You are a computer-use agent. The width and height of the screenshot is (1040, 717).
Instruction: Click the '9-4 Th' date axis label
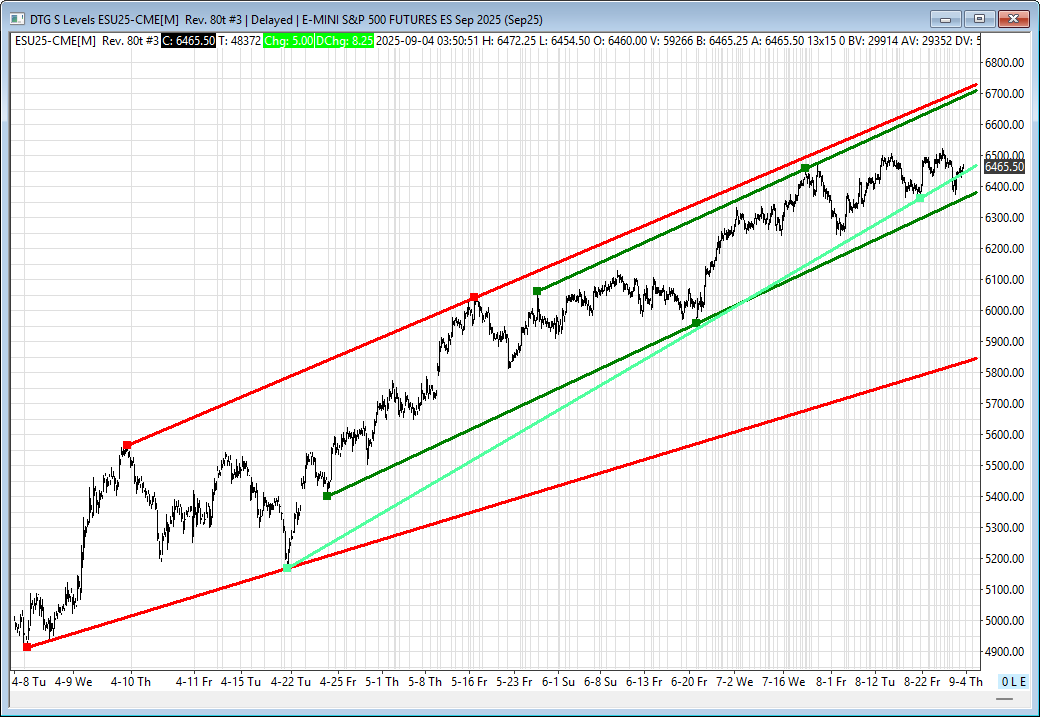point(966,681)
